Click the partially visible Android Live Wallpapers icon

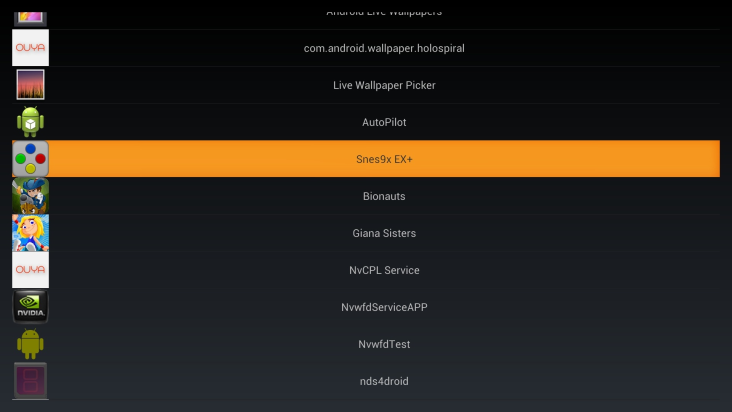[30, 14]
